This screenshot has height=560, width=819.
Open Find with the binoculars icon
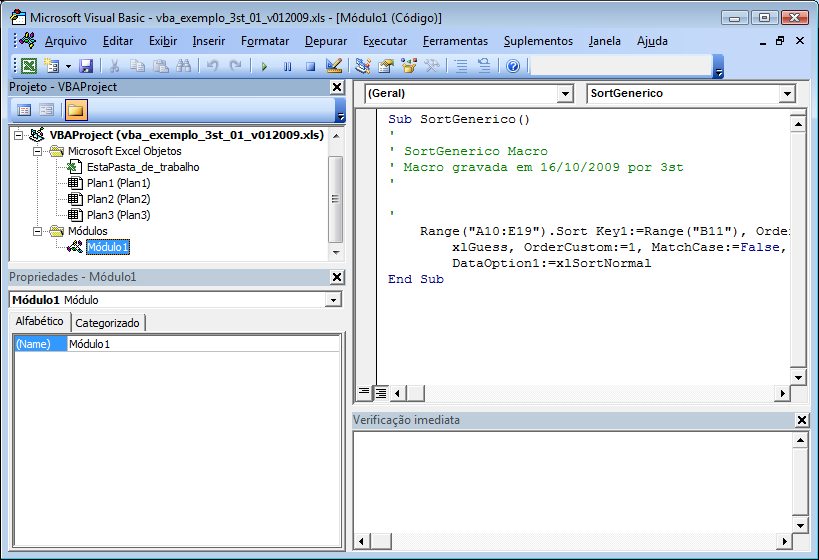pyautogui.click(x=183, y=66)
